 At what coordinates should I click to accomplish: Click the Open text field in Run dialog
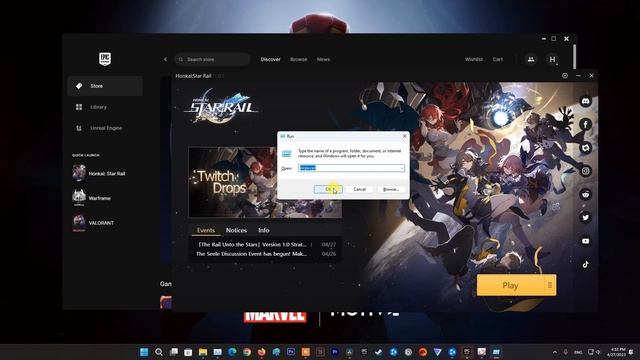349,168
